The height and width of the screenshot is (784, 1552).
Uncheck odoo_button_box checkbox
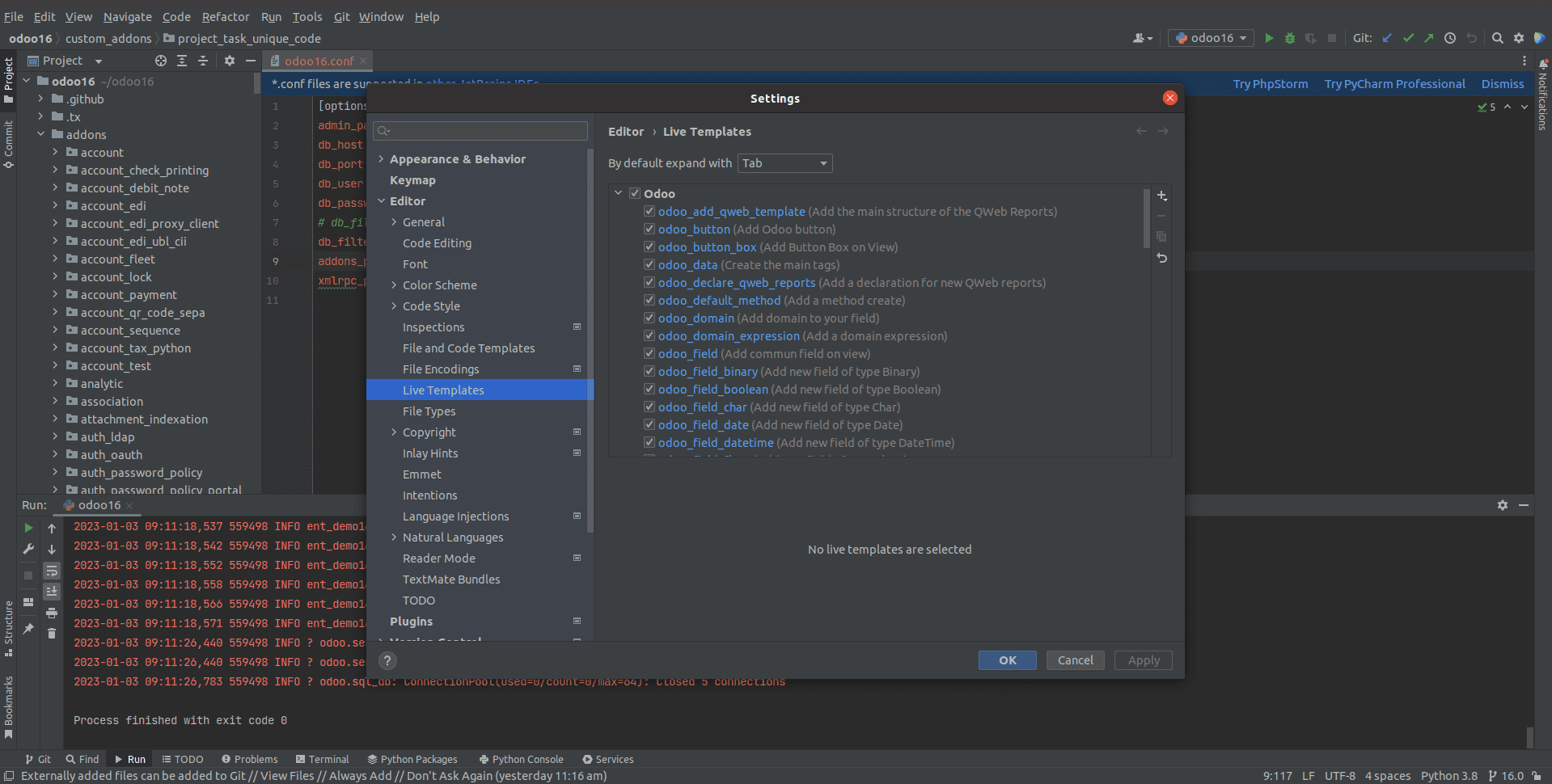click(x=649, y=247)
